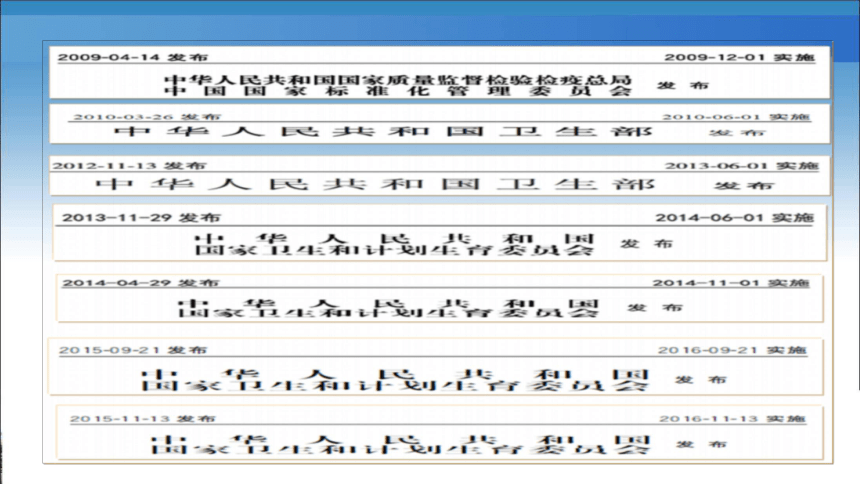Click 发布 beside 中国国家标准化管理委员会

pos(683,85)
